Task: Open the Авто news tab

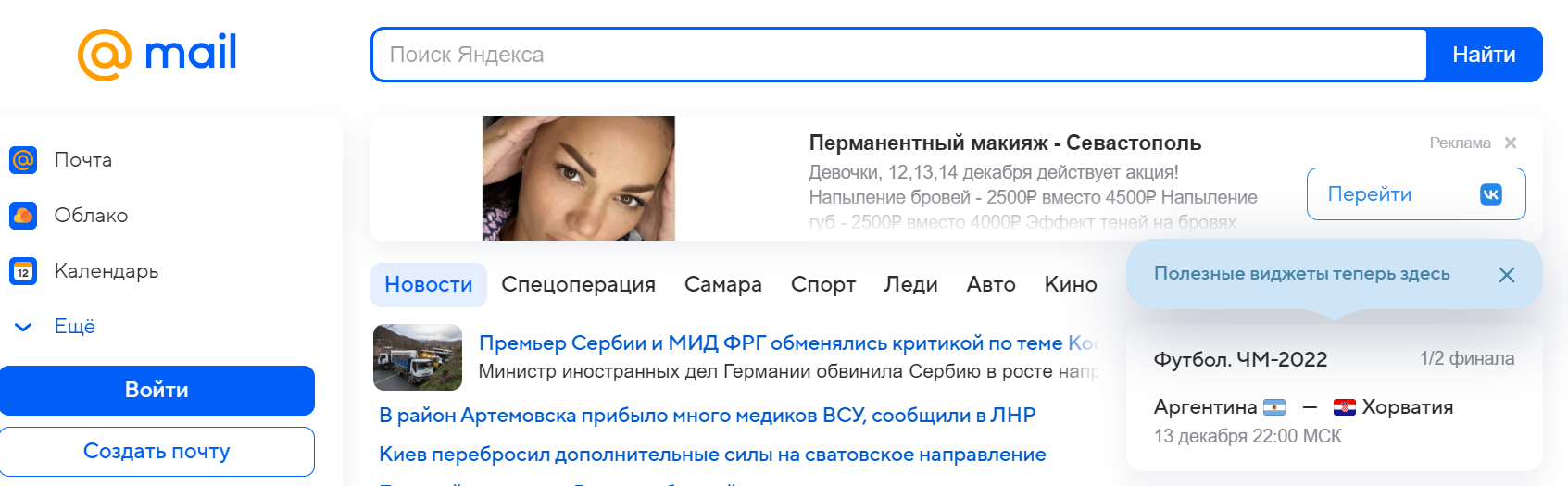Action: [x=990, y=285]
